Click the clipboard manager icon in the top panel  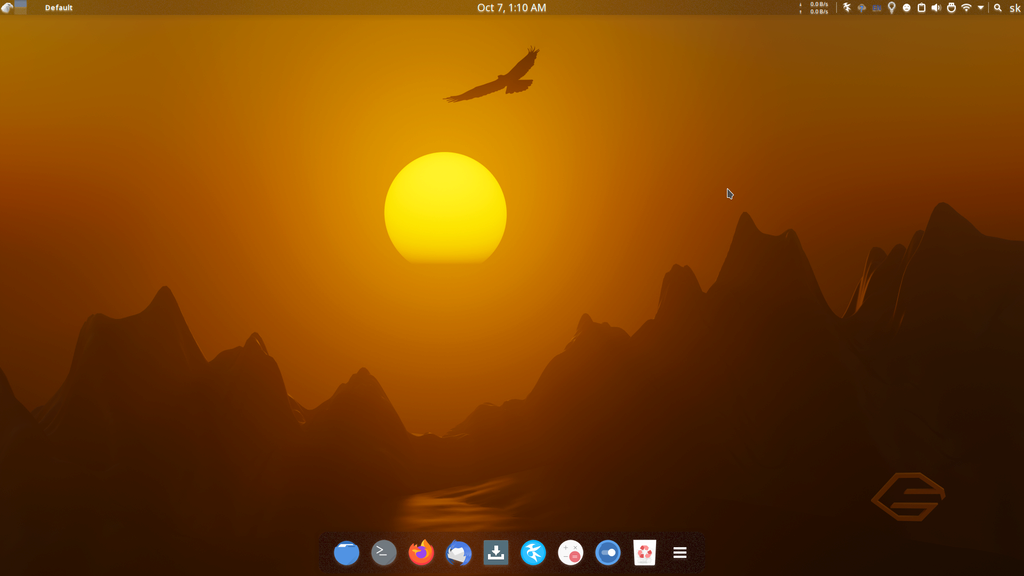coord(921,8)
